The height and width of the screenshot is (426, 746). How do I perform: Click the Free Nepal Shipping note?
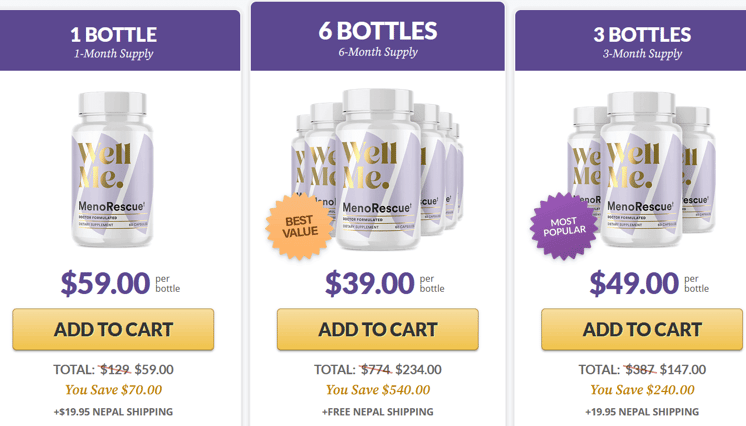click(x=378, y=412)
